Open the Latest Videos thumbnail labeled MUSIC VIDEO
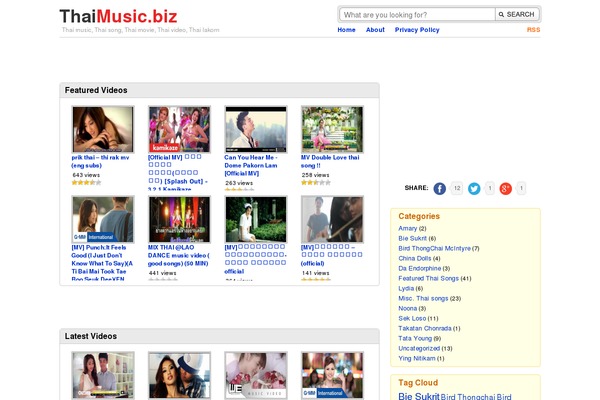Screen dimensions: 600x400 click(256, 376)
